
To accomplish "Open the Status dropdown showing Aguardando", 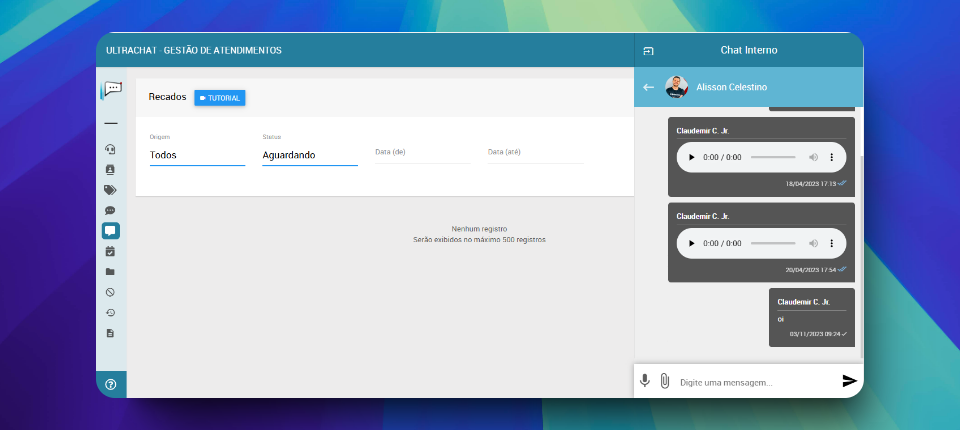I will (x=309, y=155).
